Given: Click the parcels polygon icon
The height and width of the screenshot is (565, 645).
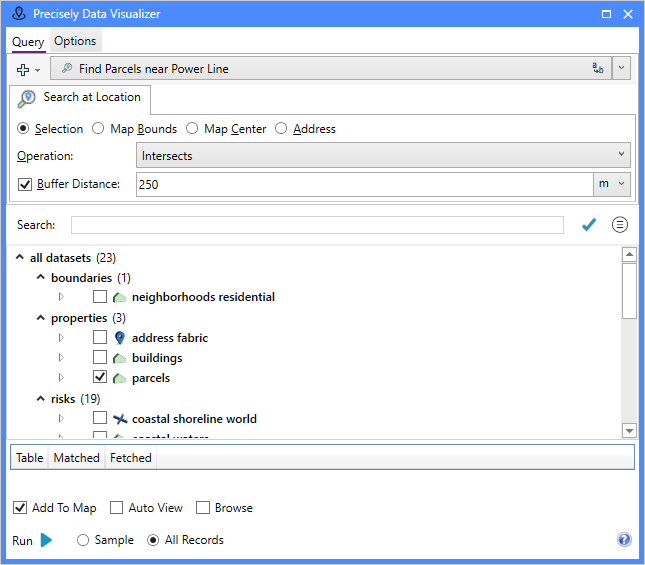Looking at the screenshot, I should pos(119,378).
